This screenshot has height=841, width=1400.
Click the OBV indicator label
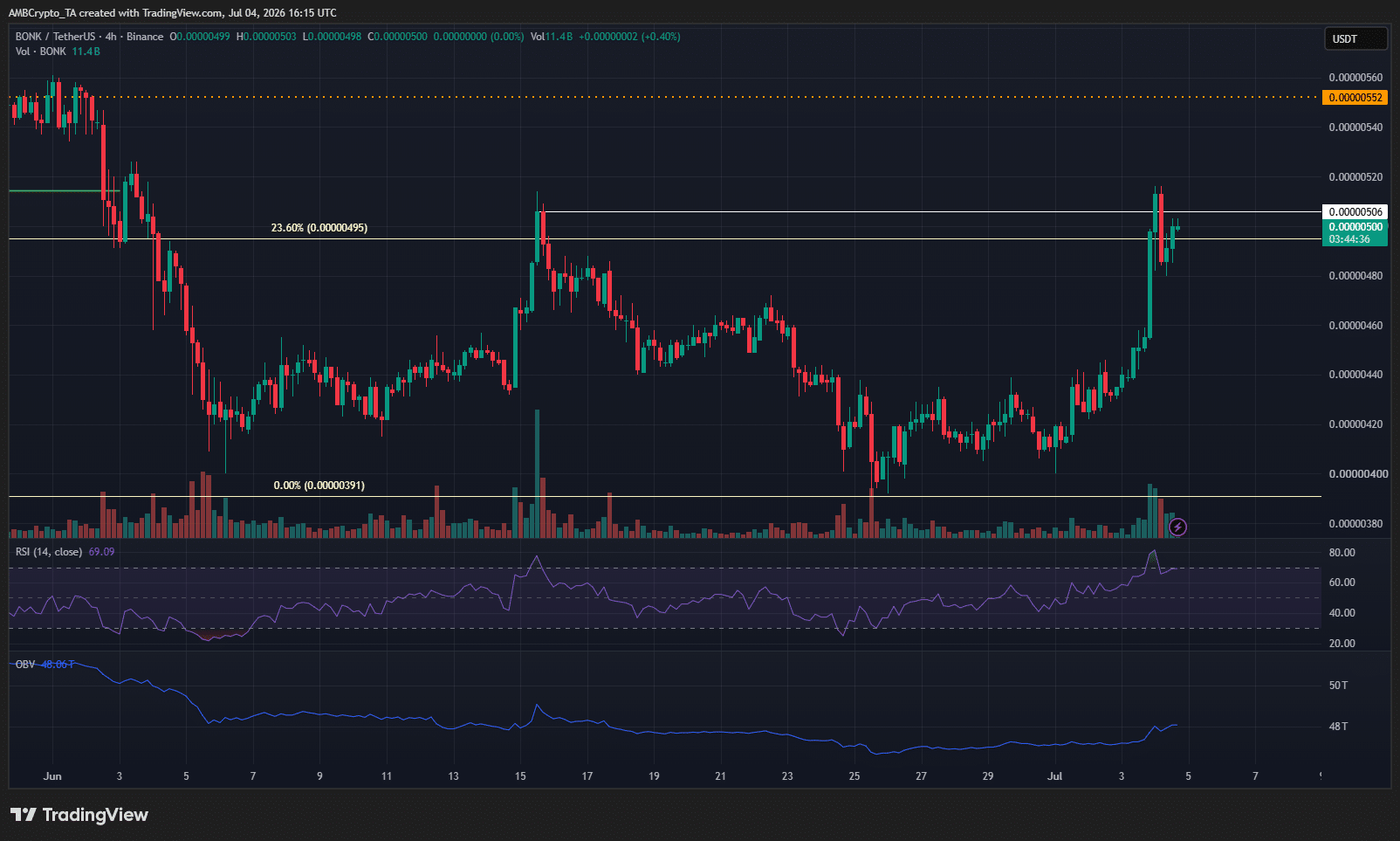25,665
